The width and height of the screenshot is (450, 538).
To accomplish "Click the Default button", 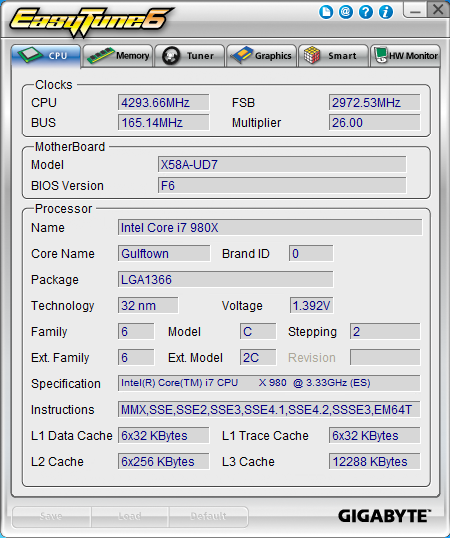I will coord(208,516).
